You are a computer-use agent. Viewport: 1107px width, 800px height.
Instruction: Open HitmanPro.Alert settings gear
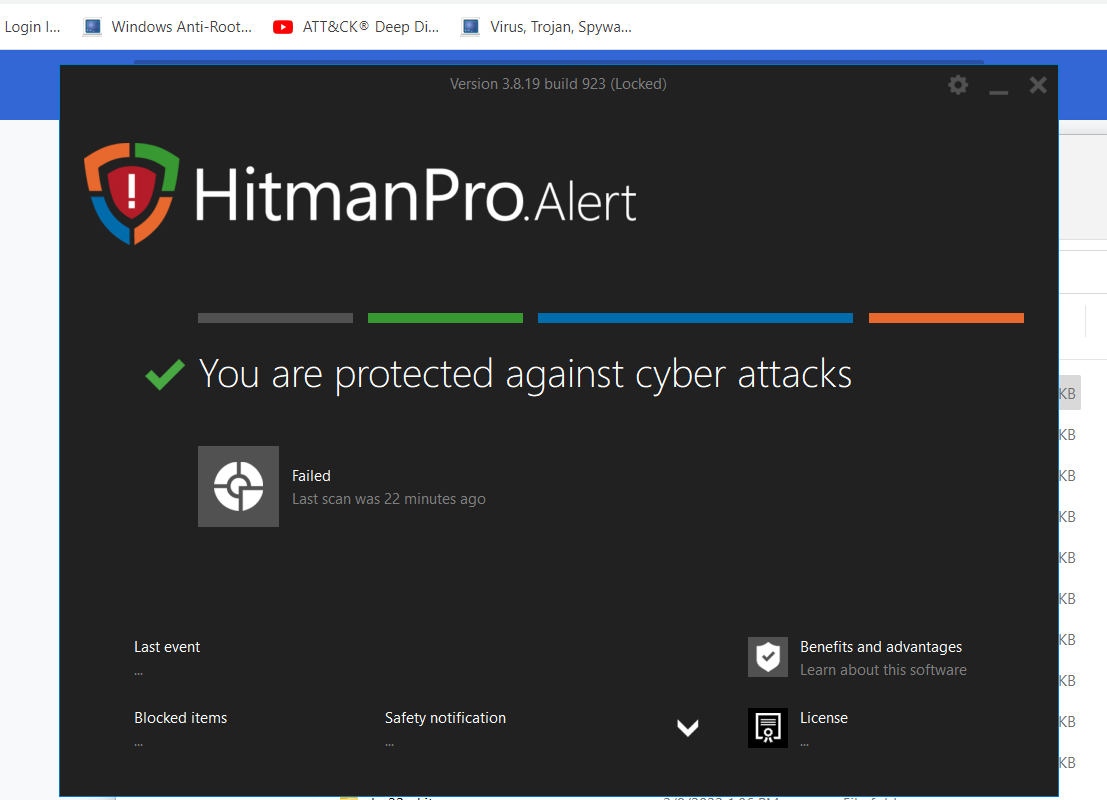click(x=957, y=85)
